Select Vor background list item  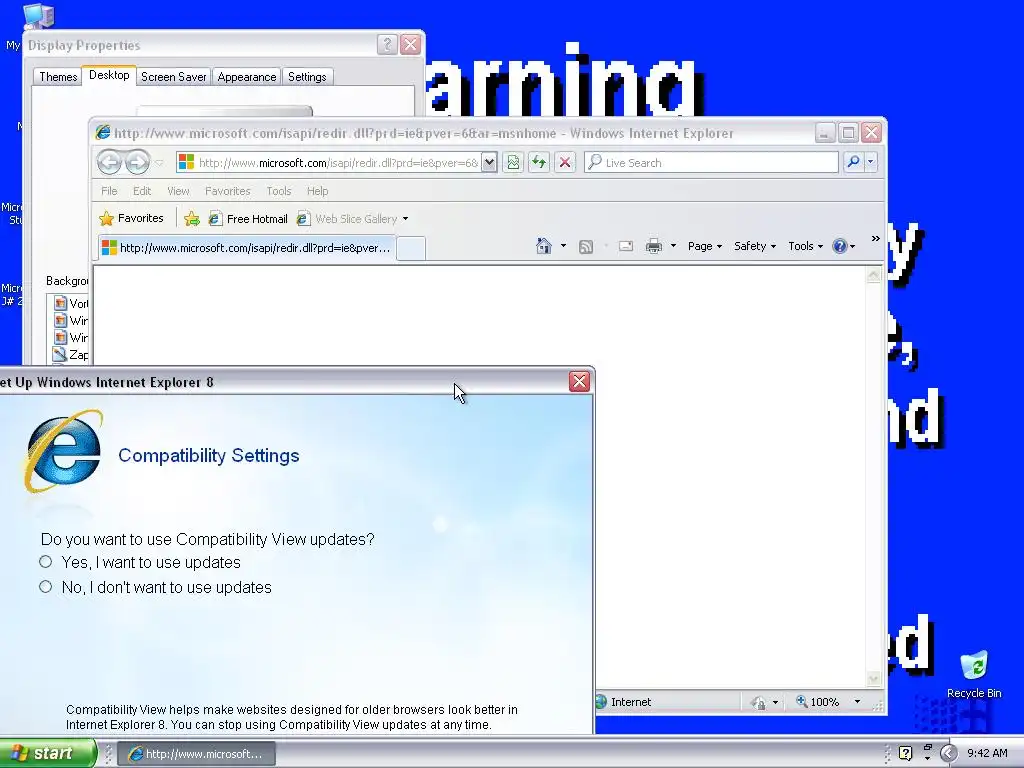click(71, 303)
